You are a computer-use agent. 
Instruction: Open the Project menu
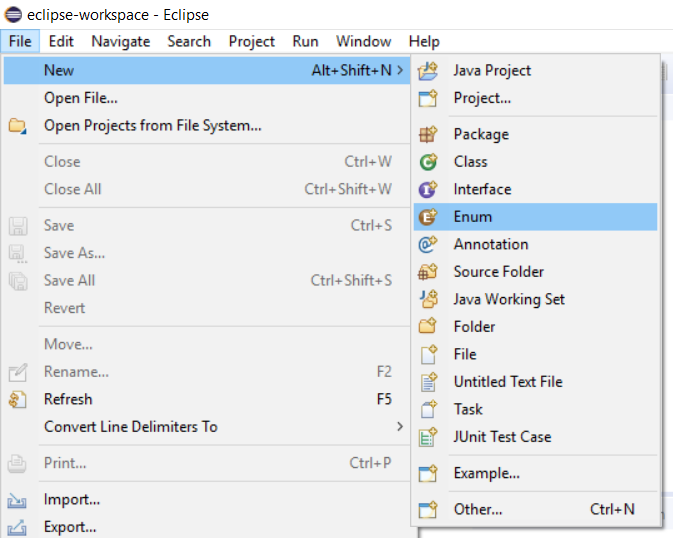252,41
